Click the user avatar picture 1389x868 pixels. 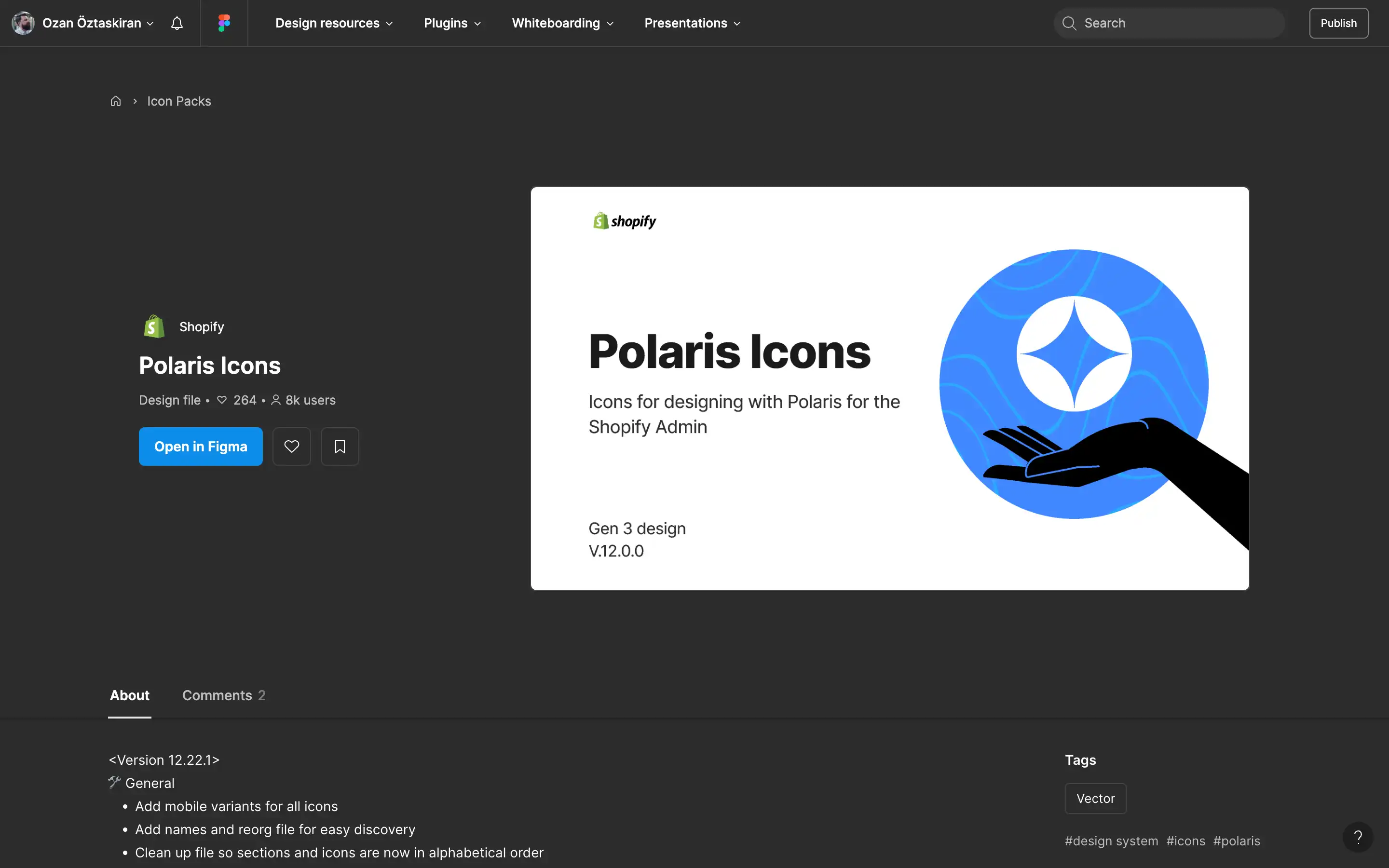pos(23,23)
